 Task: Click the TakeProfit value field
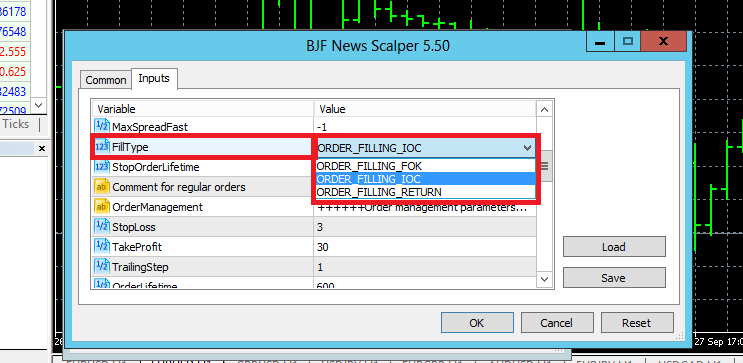pos(425,247)
